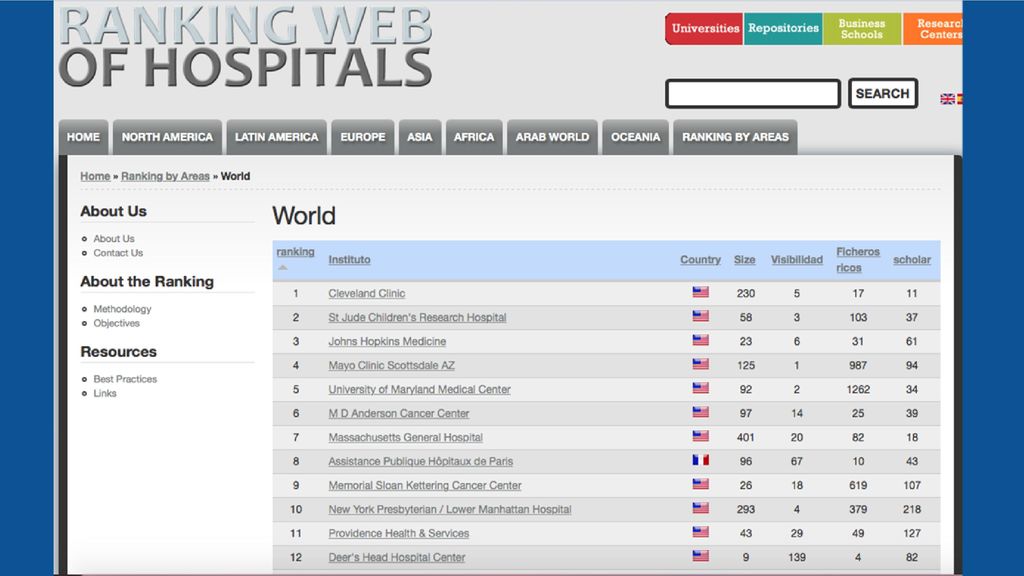Focus the search text field

pos(753,93)
